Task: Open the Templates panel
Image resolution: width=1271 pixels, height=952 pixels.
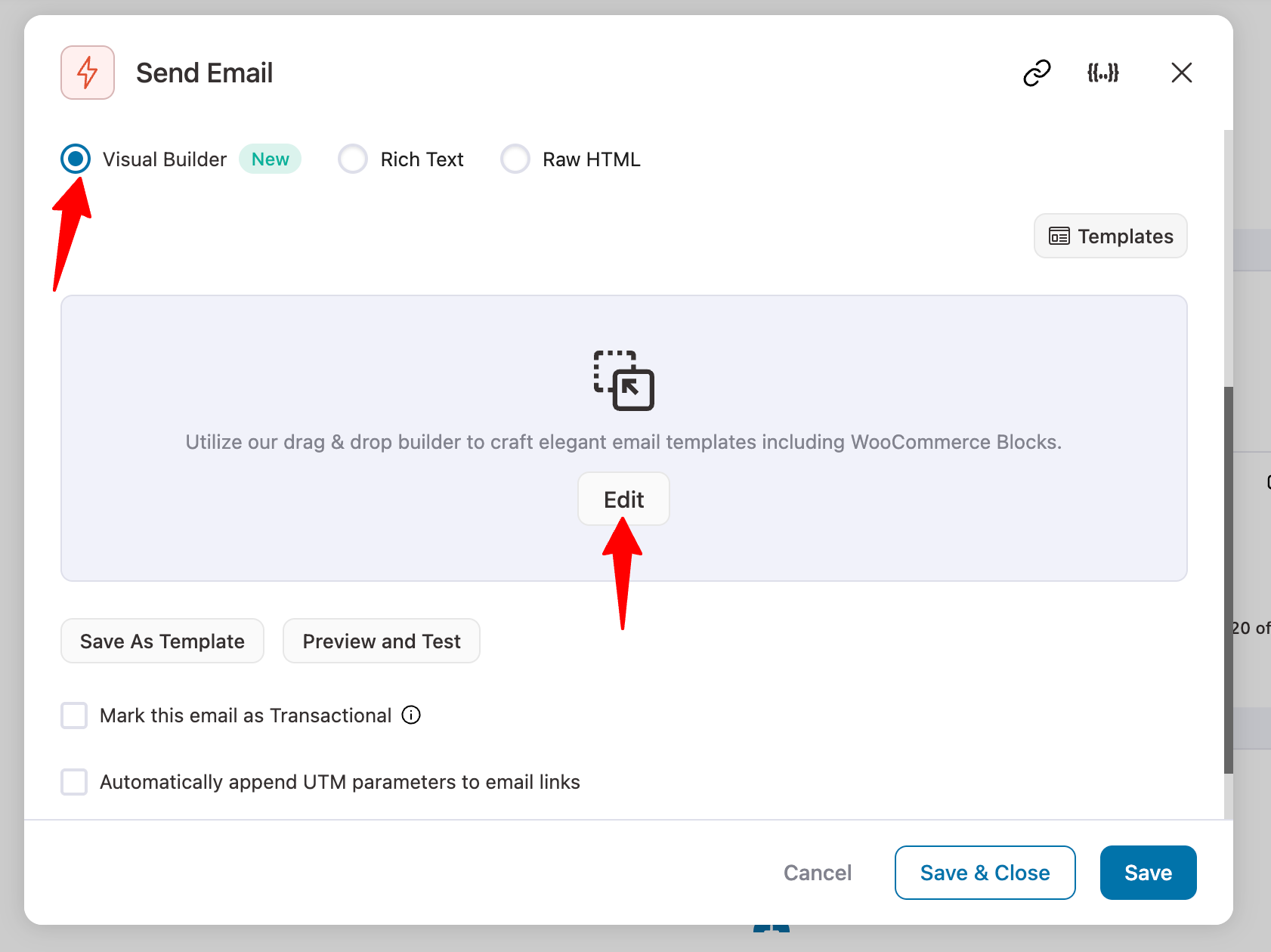Action: [1110, 236]
